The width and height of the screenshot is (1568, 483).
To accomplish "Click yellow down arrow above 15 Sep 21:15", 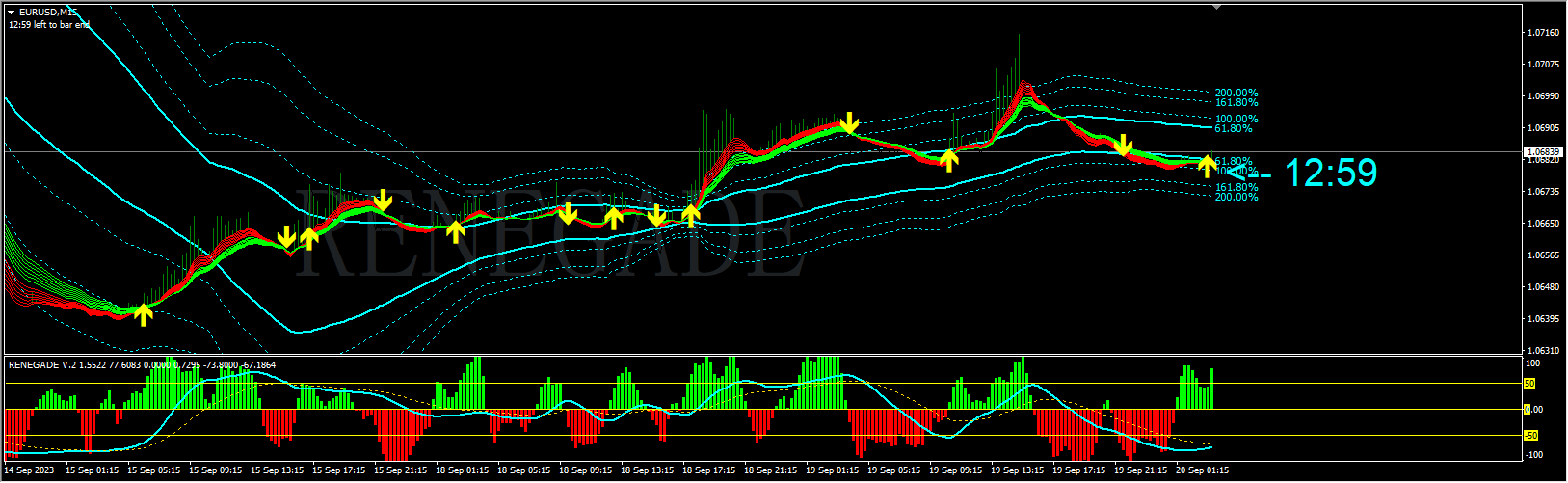I will pos(383,201).
